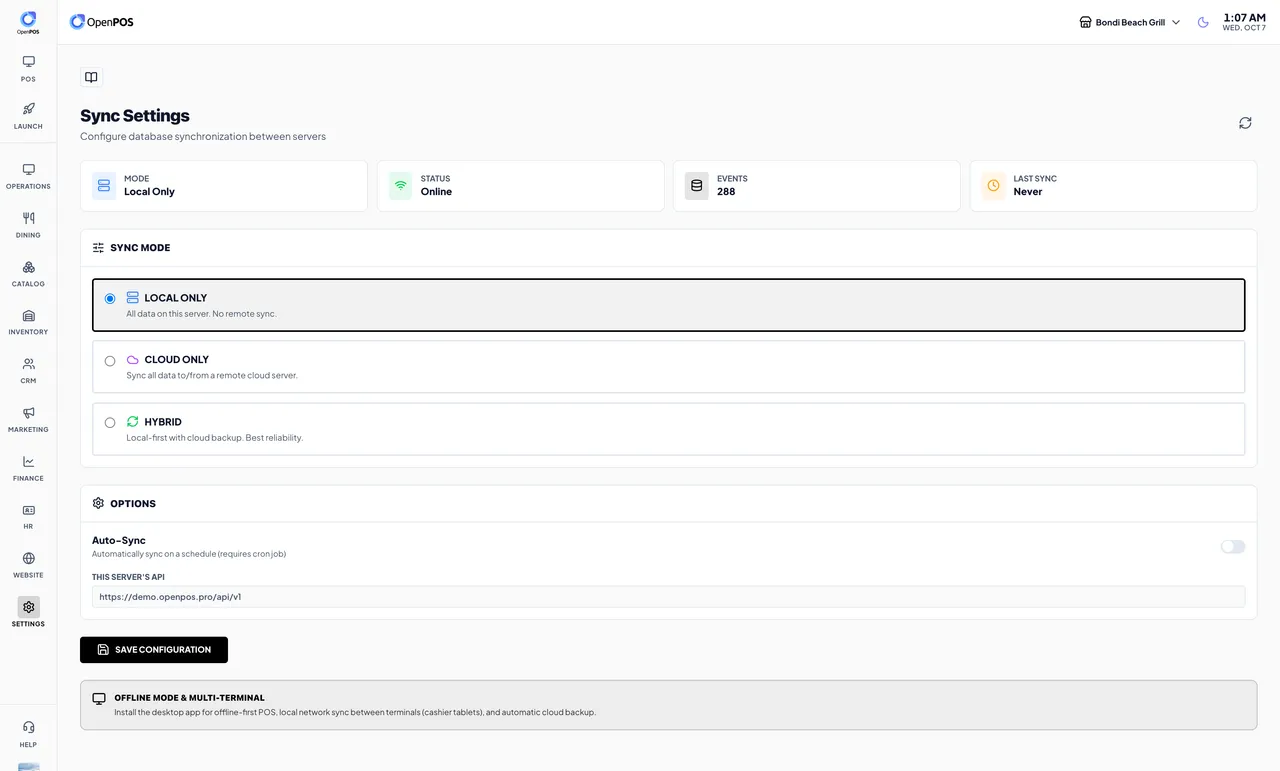Click the OpenPOS logo in the top bar
1280x771 pixels.
101,22
